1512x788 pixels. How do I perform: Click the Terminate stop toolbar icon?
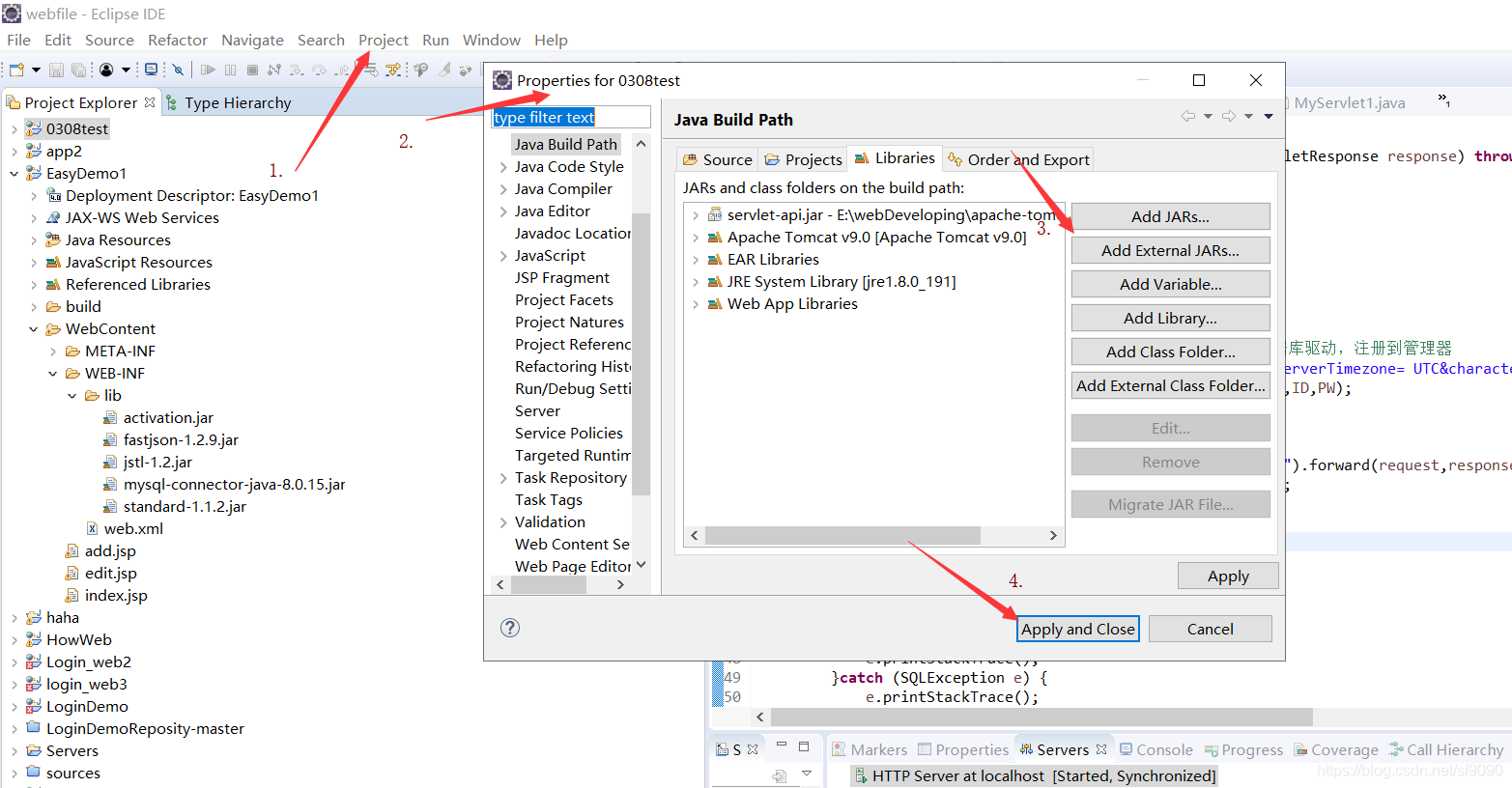click(252, 70)
